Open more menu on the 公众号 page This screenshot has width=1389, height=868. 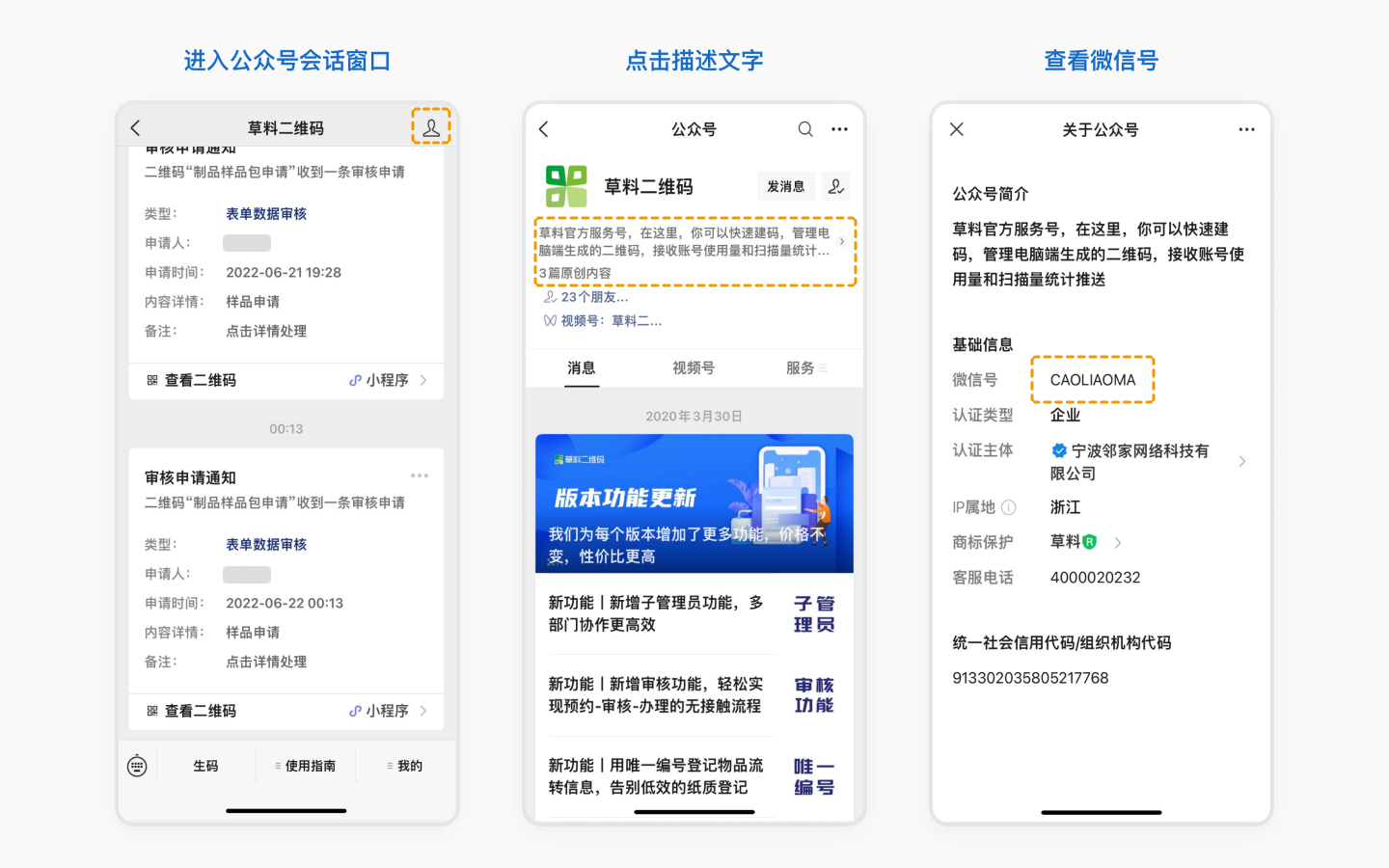pos(840,129)
